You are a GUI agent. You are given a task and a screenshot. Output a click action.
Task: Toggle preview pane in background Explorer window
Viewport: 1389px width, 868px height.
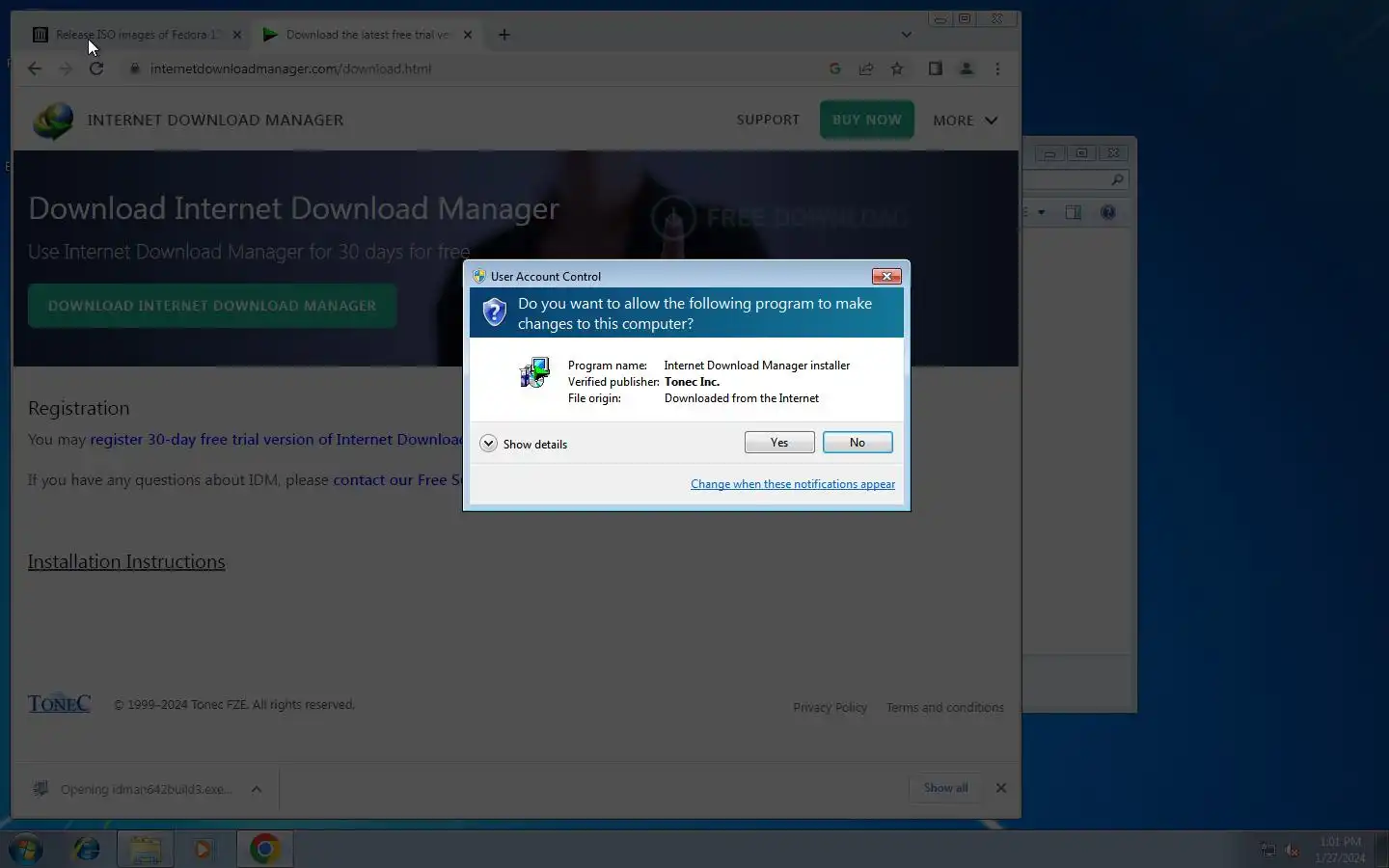[1073, 212]
